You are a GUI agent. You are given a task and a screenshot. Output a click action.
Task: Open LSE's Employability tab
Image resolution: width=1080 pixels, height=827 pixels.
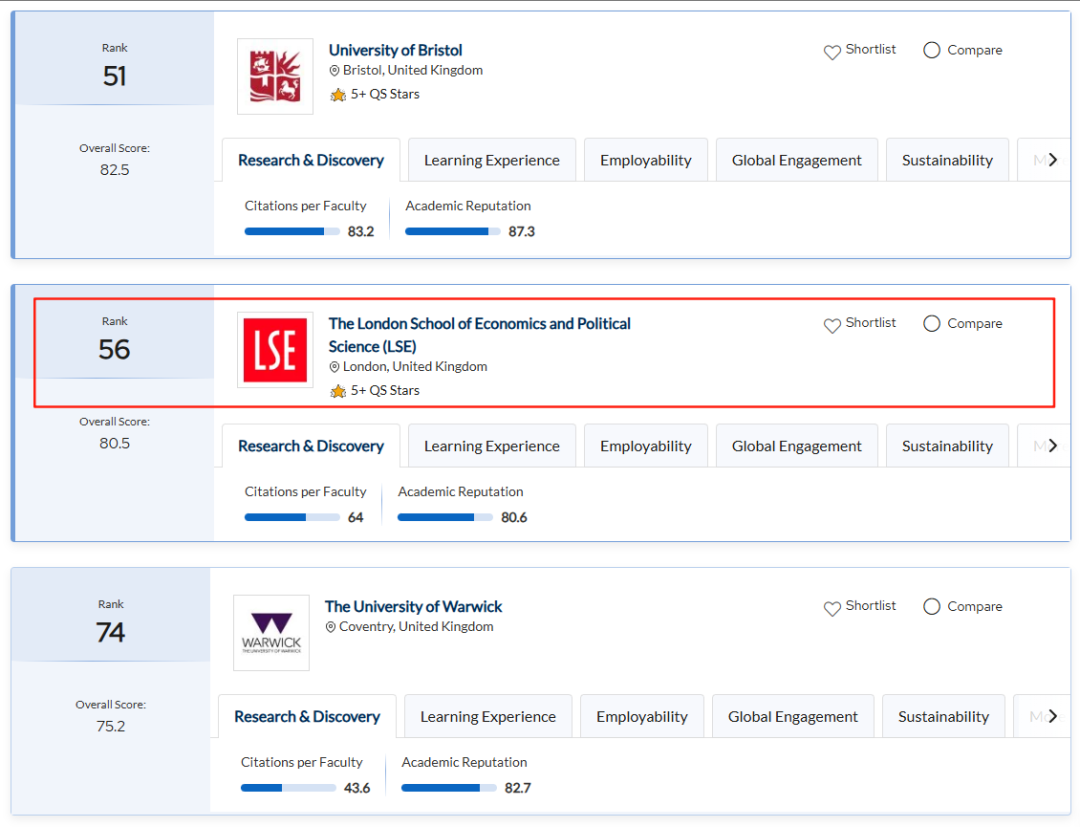pos(645,446)
